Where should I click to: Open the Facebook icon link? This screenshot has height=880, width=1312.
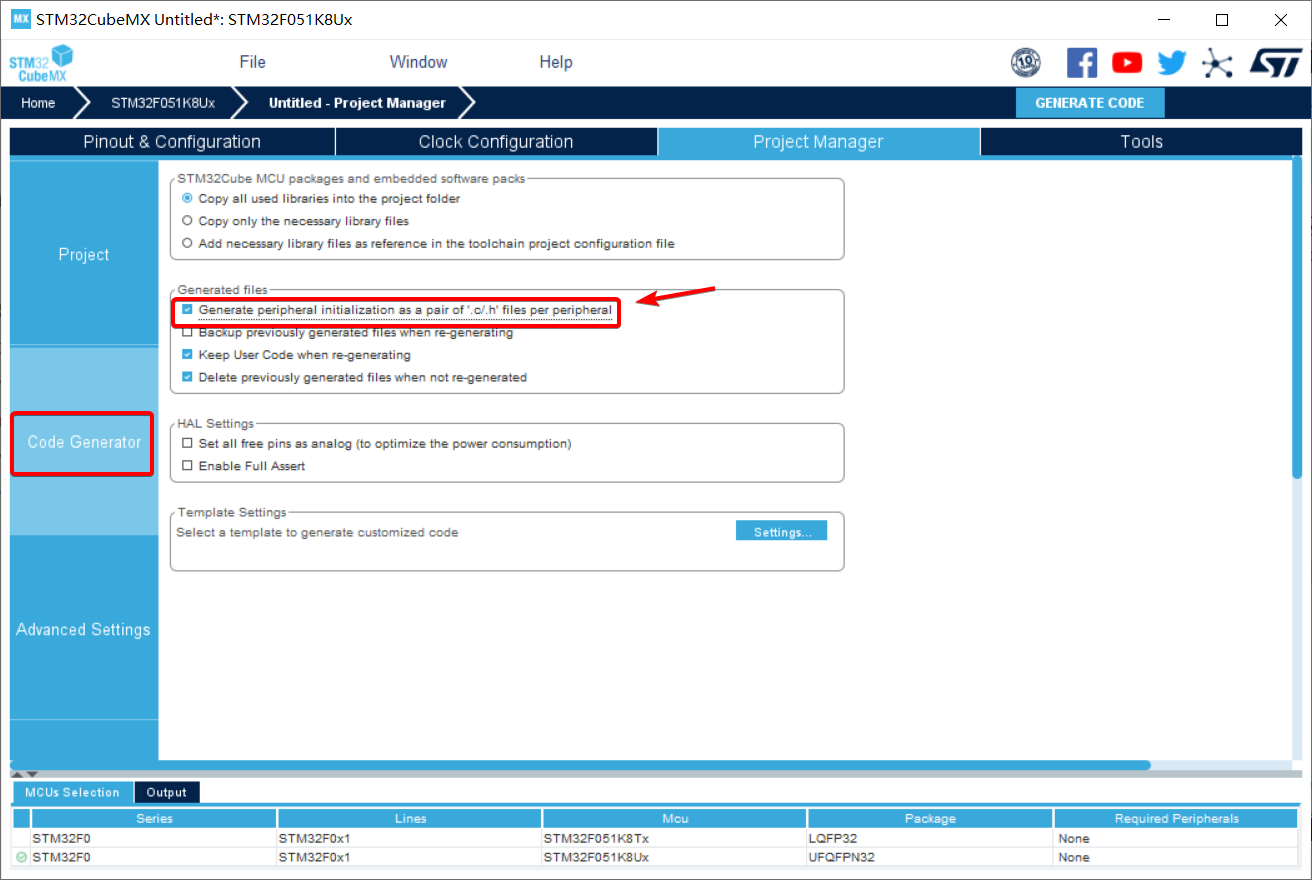(1081, 63)
